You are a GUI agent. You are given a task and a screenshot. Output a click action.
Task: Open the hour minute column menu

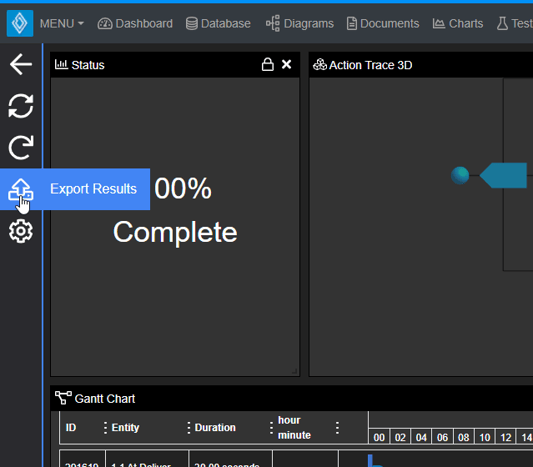point(271,428)
